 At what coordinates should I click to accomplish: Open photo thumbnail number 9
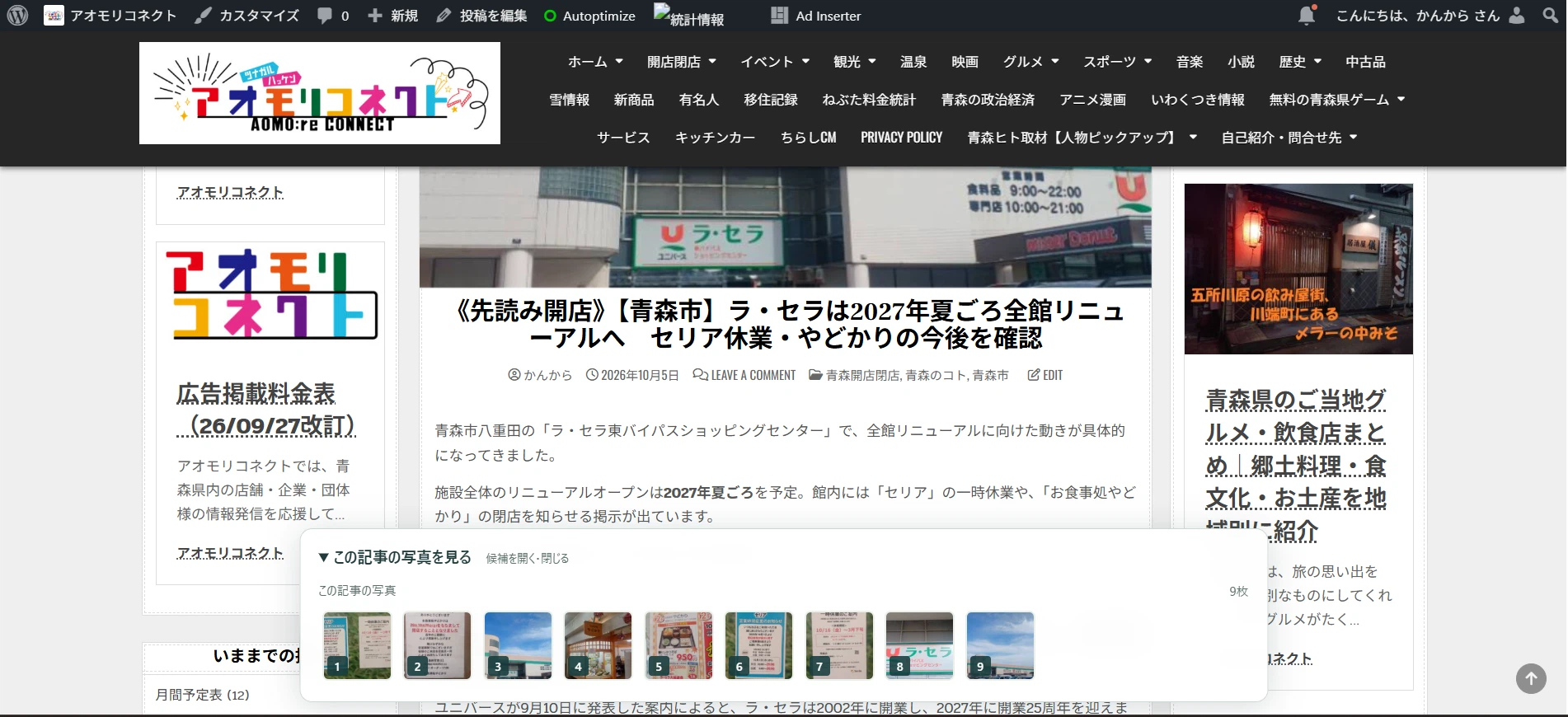pyautogui.click(x=1000, y=645)
